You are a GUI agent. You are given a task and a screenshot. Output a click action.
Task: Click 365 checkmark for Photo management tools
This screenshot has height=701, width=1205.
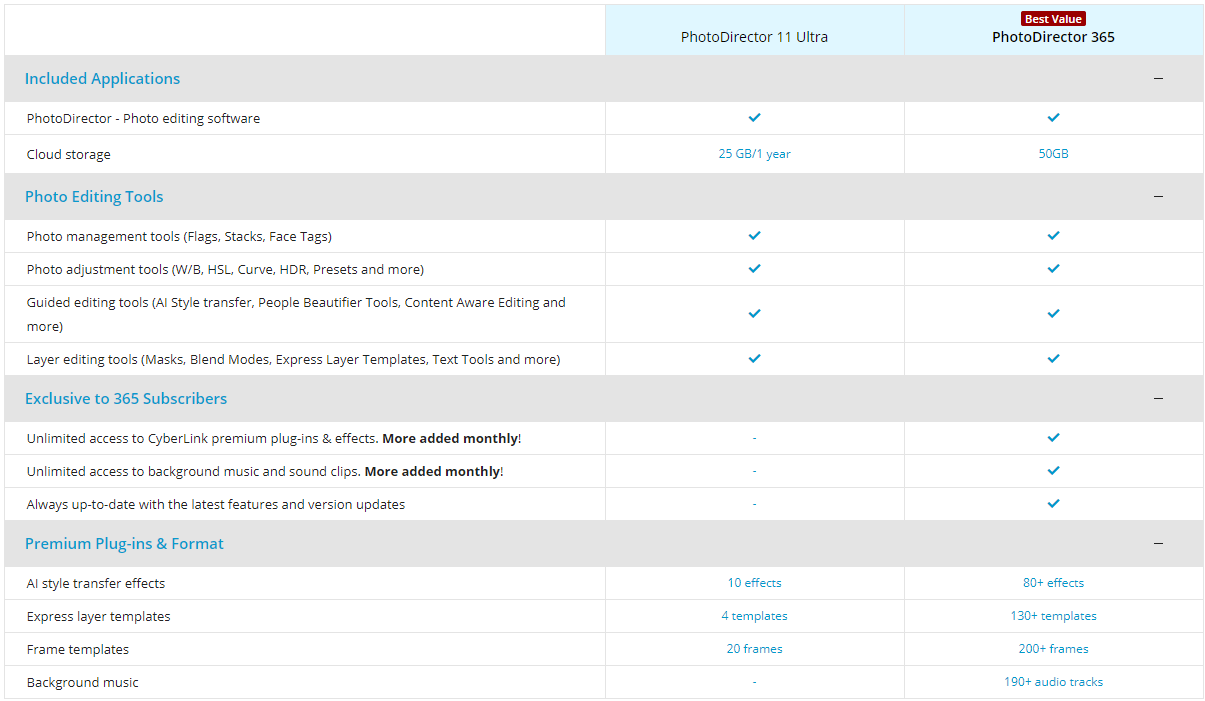click(1053, 235)
